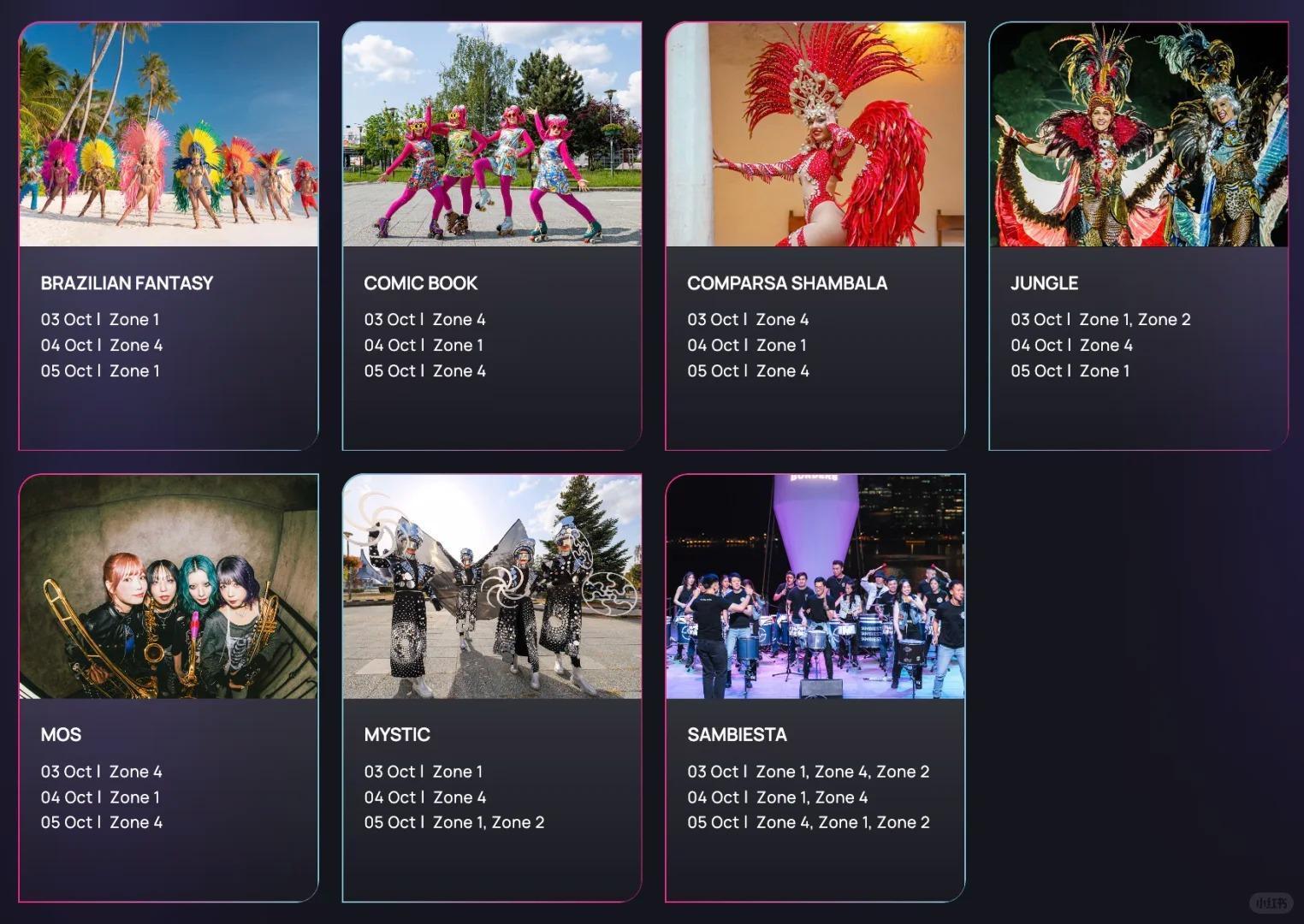
Task: Click the JUNGLE card title
Action: click(x=1044, y=283)
